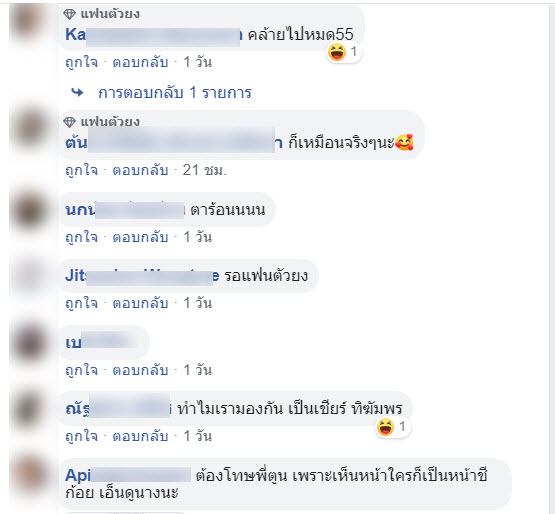
Task: Click '21 ชม.' timestamp link
Action: [204, 170]
